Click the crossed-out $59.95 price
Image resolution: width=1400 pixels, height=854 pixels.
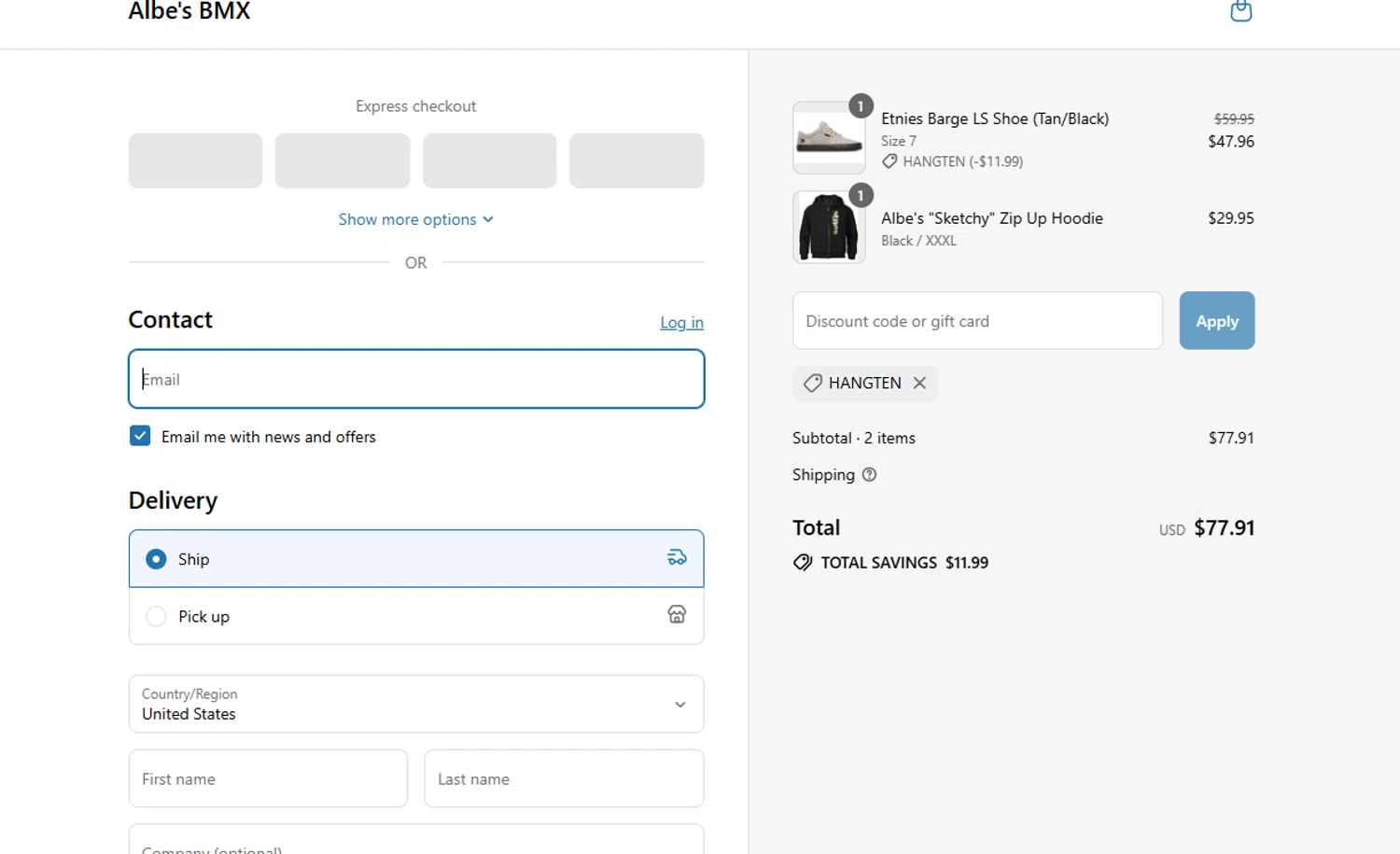[1234, 119]
